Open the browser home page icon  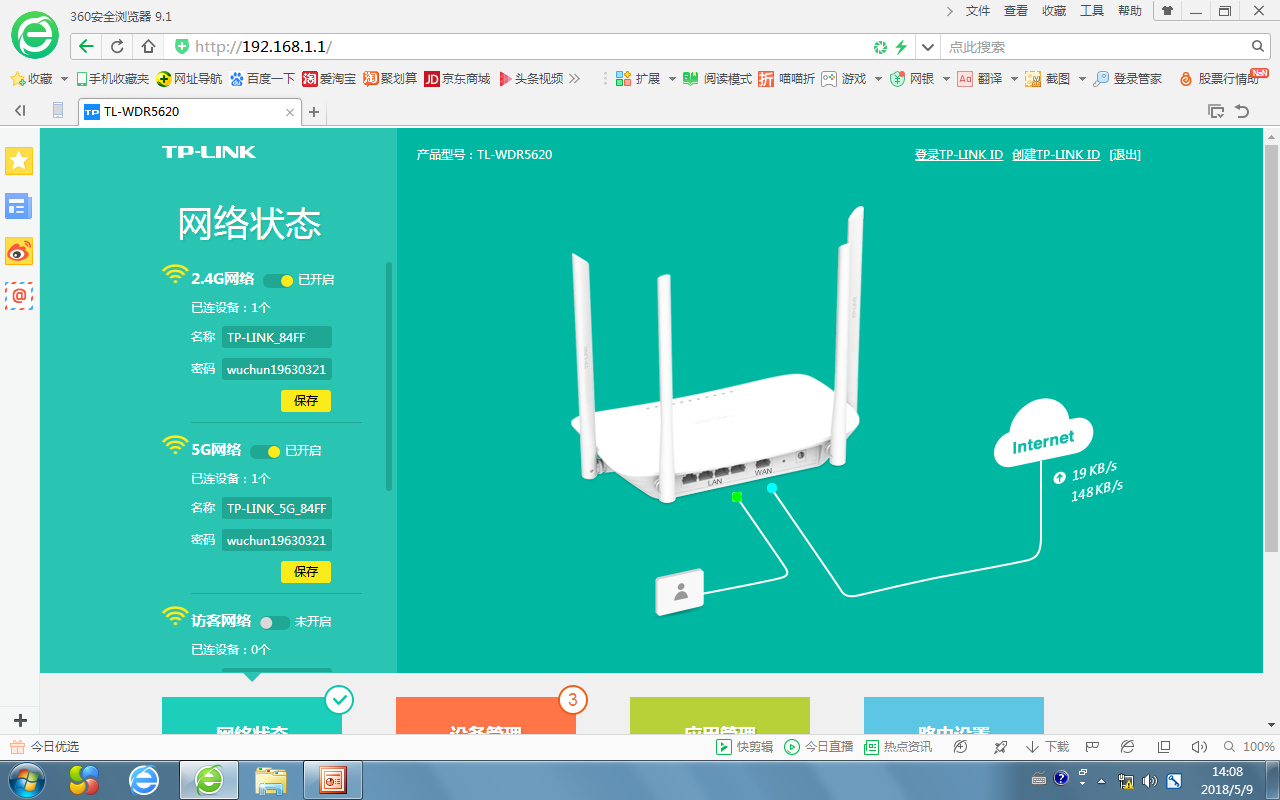[148, 46]
